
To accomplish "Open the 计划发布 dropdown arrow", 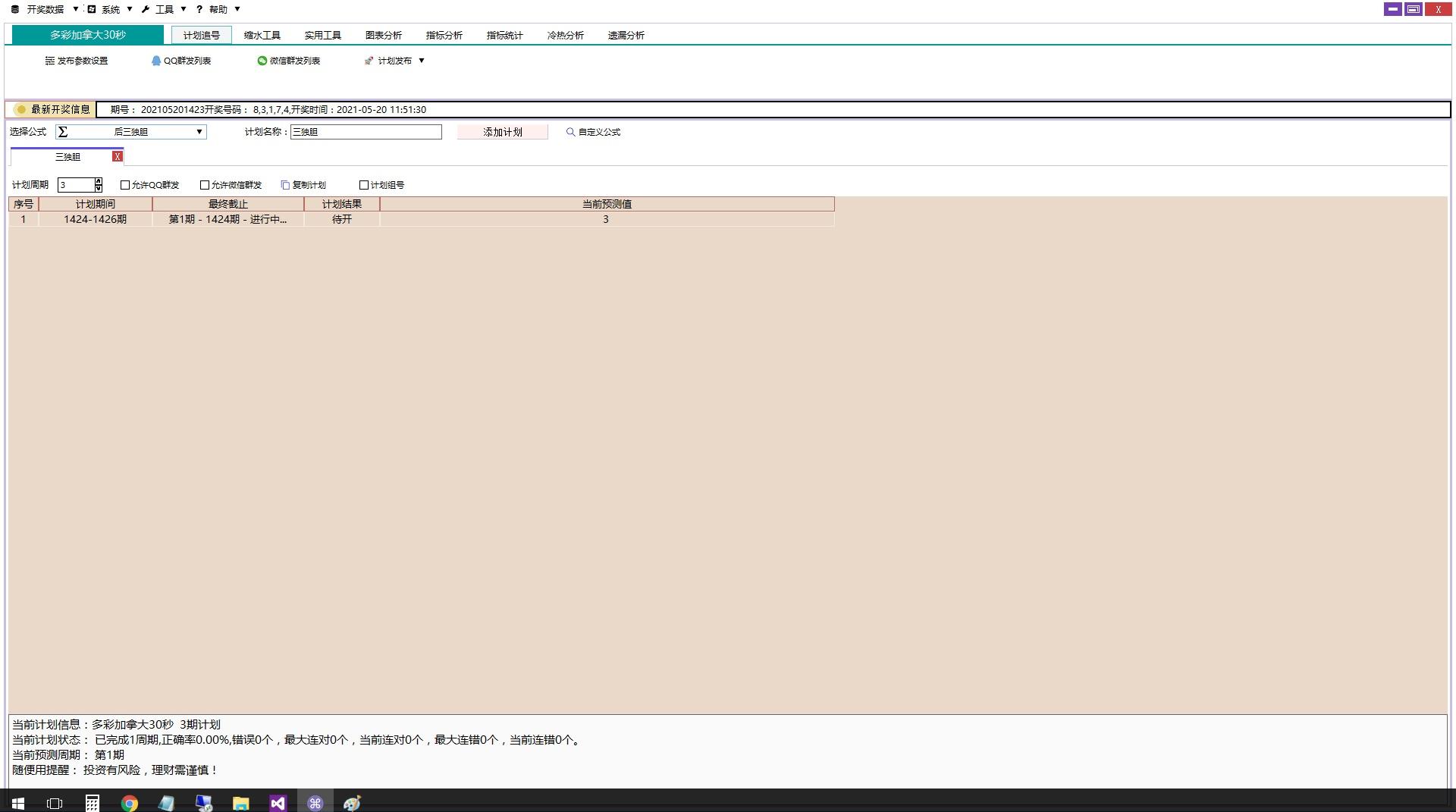I will click(422, 61).
